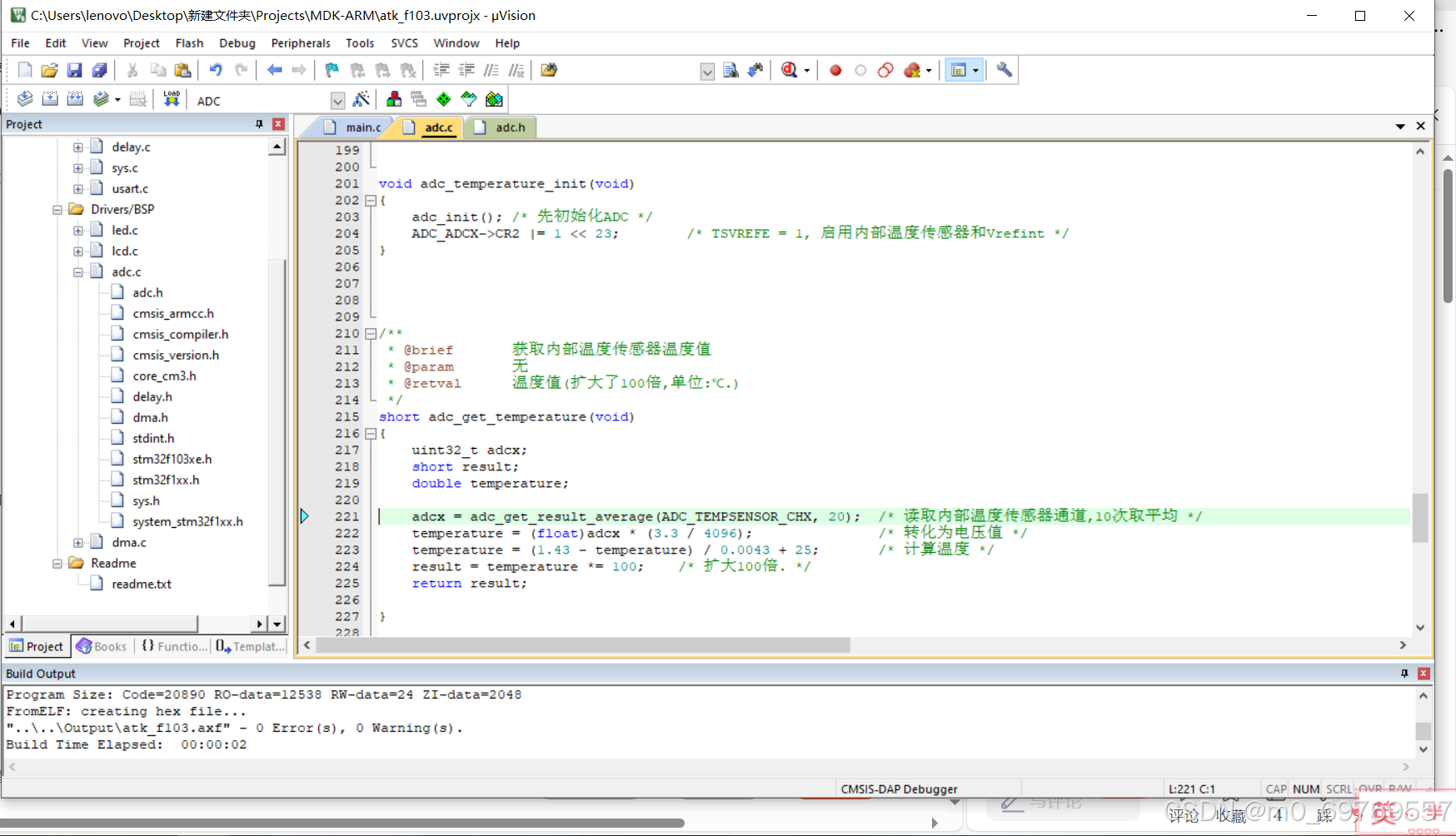
Task: Click the Incremental Find binoculars icon
Action: click(x=755, y=70)
